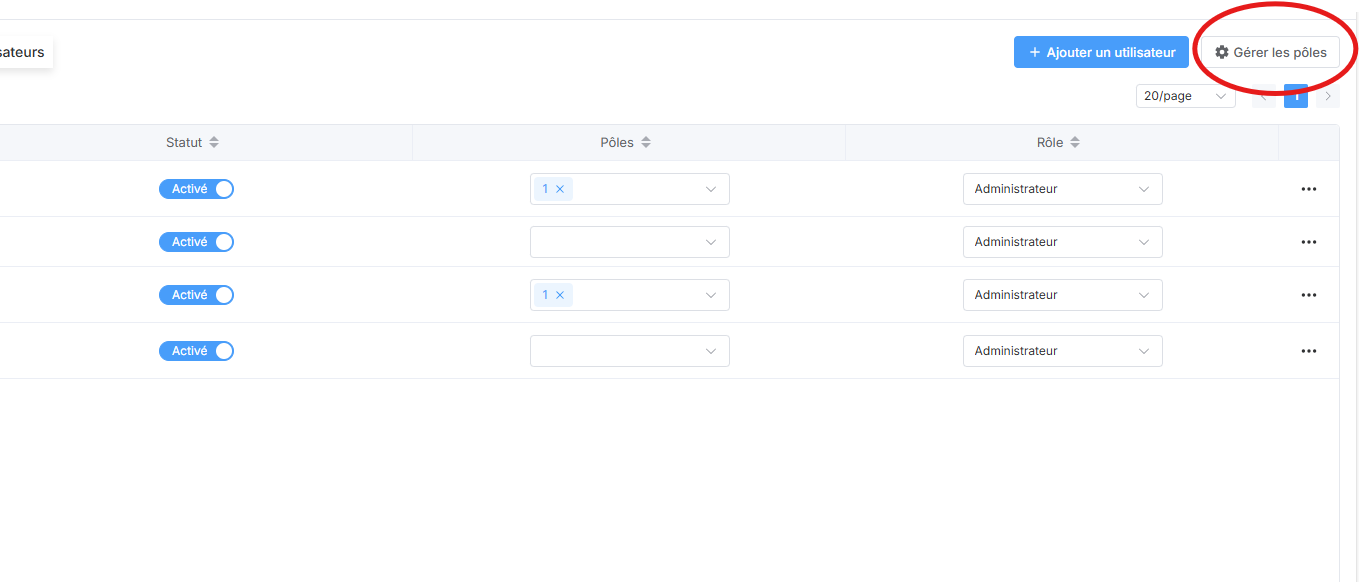Click the empty Pôles field in fourth row

629,351
